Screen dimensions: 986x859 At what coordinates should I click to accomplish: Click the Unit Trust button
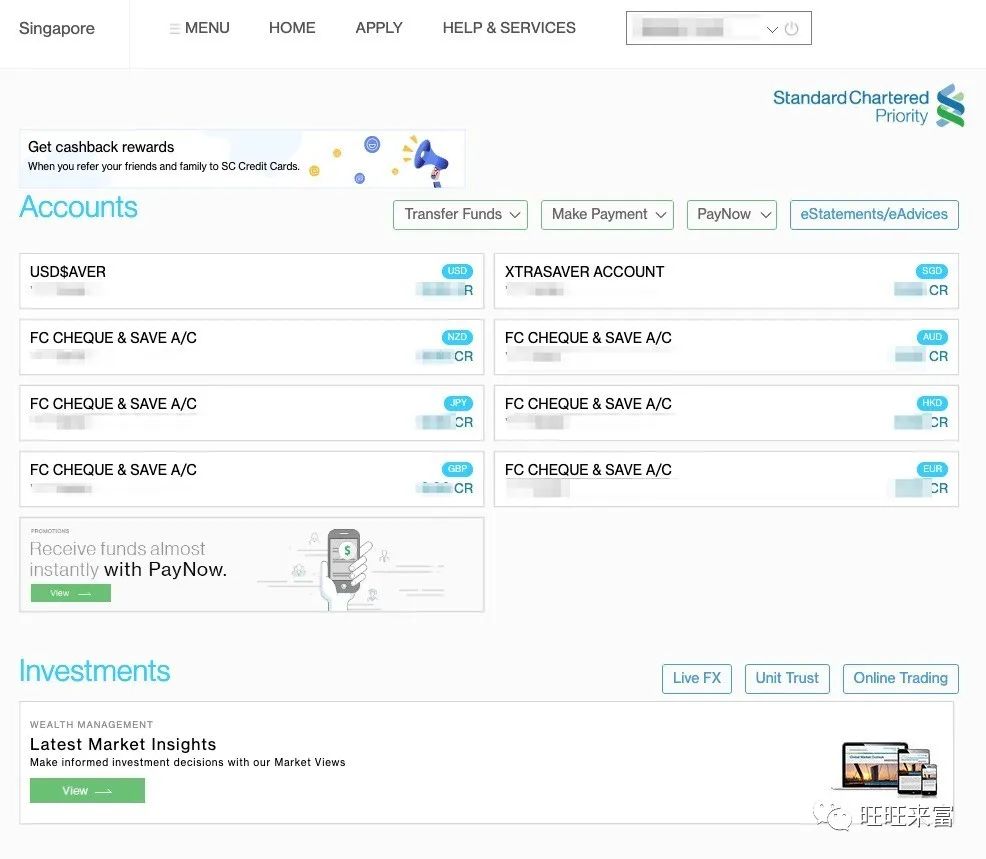tap(787, 679)
